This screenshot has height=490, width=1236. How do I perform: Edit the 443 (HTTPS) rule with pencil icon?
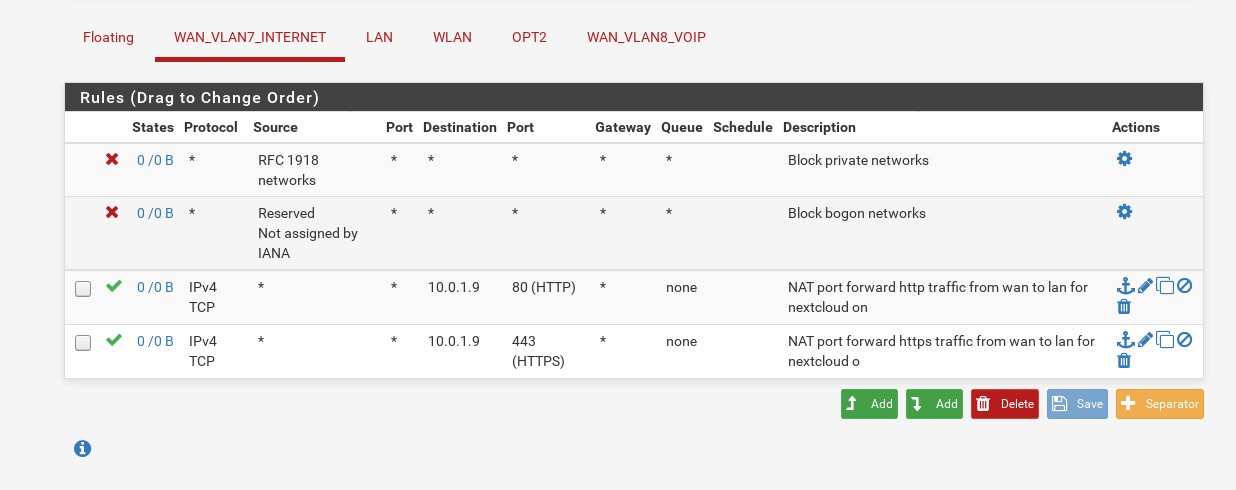tap(1145, 340)
